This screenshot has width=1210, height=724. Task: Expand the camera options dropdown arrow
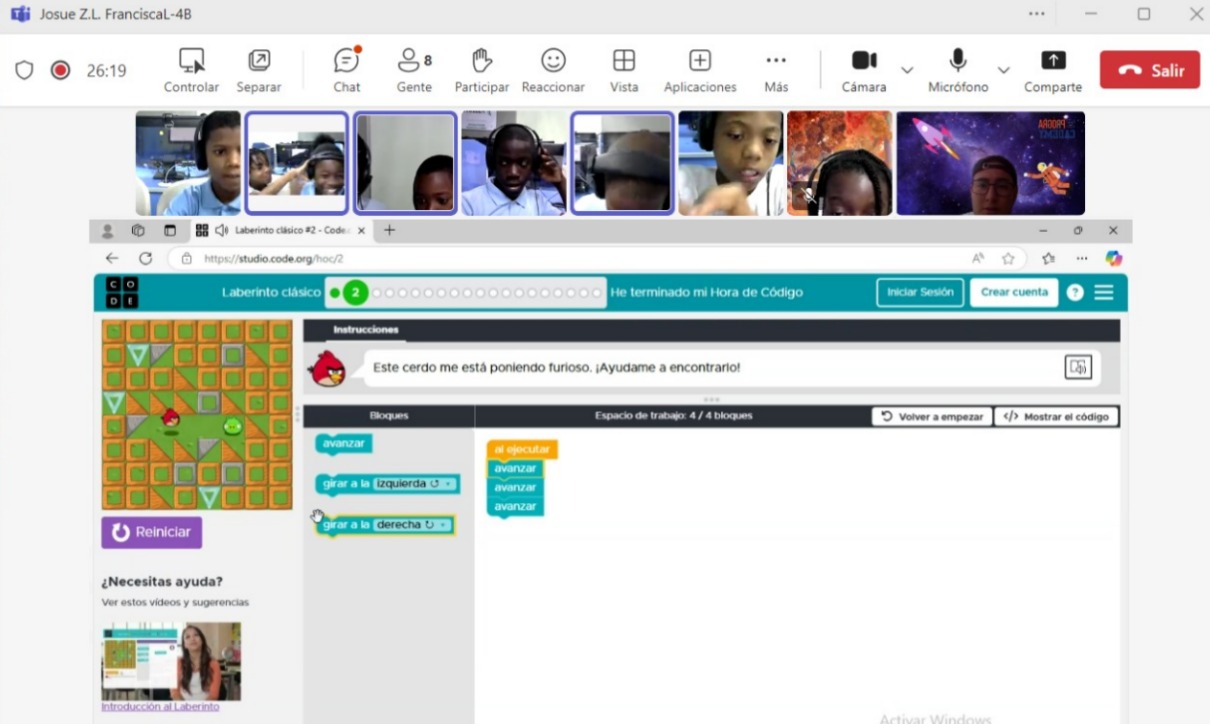coord(907,70)
